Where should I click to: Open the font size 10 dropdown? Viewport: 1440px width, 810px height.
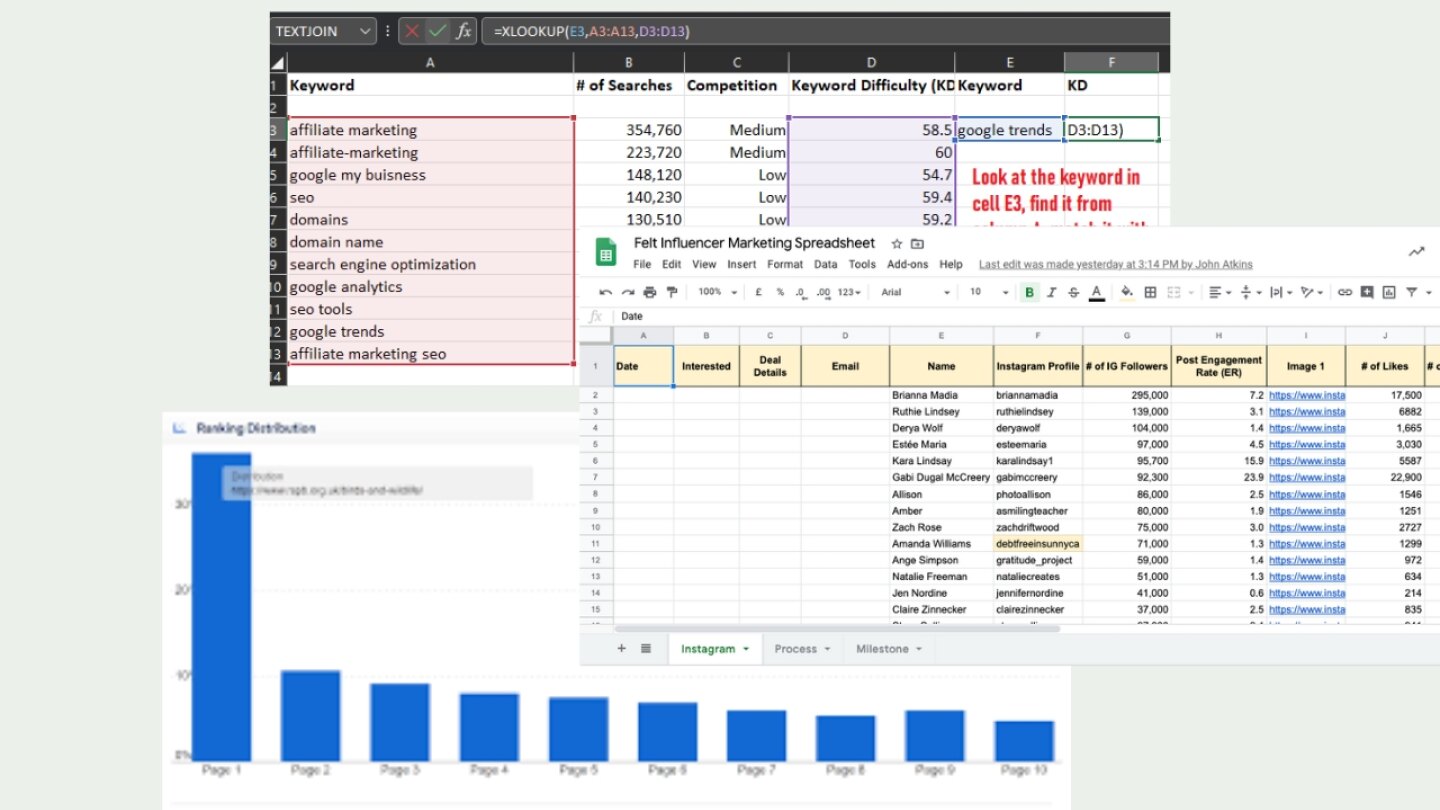click(x=987, y=292)
